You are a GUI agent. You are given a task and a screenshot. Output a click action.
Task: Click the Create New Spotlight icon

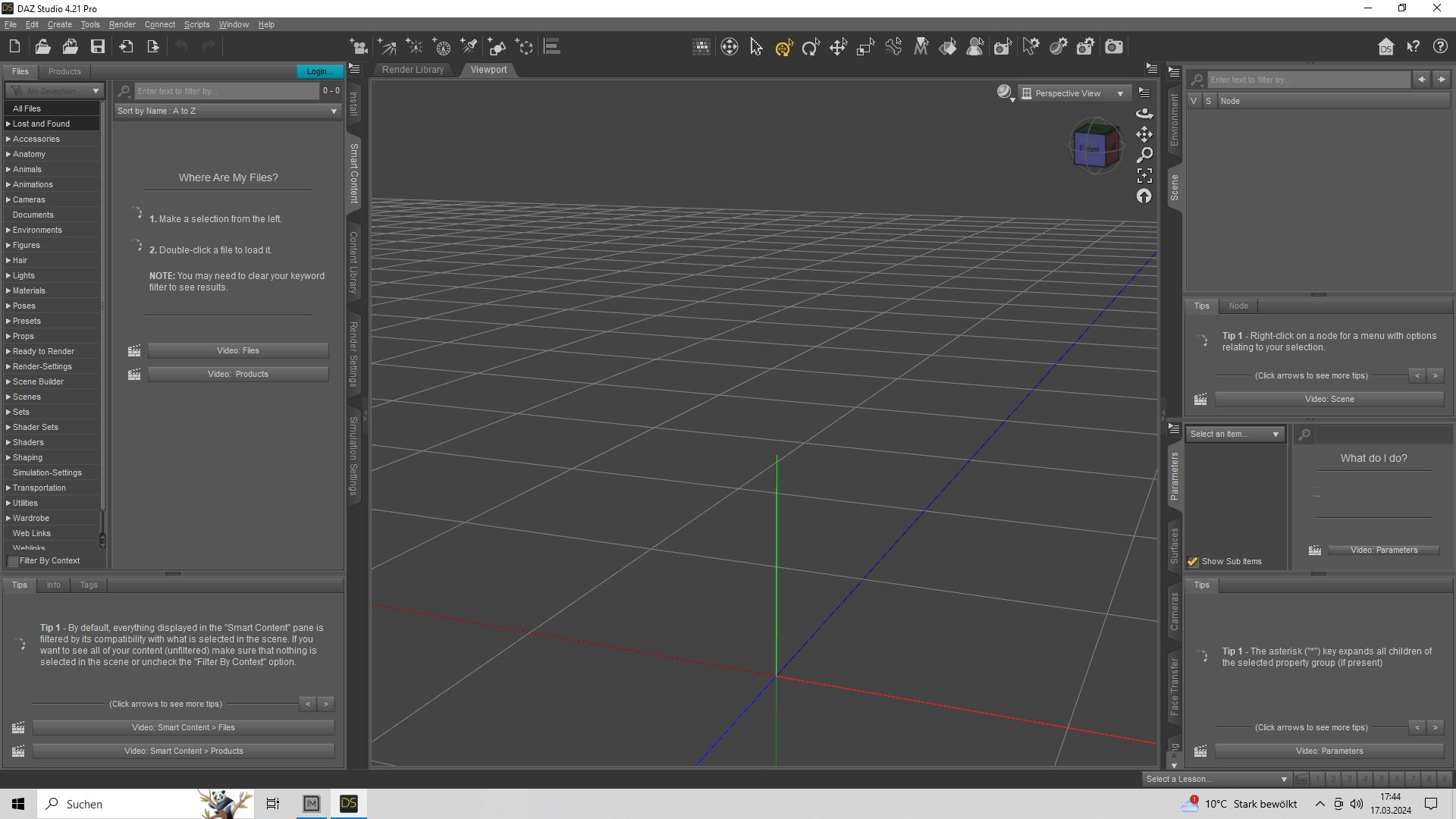tap(469, 47)
